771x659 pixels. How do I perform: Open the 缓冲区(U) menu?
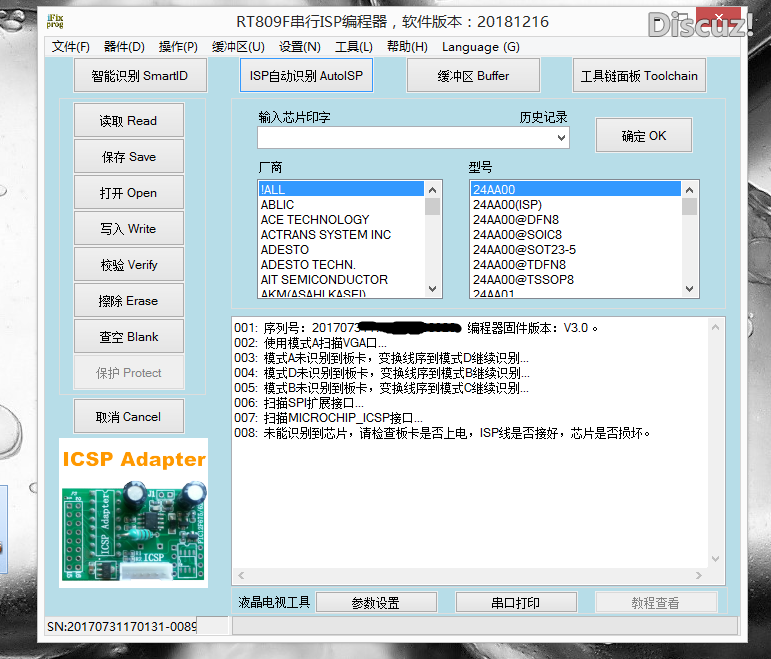[x=238, y=47]
